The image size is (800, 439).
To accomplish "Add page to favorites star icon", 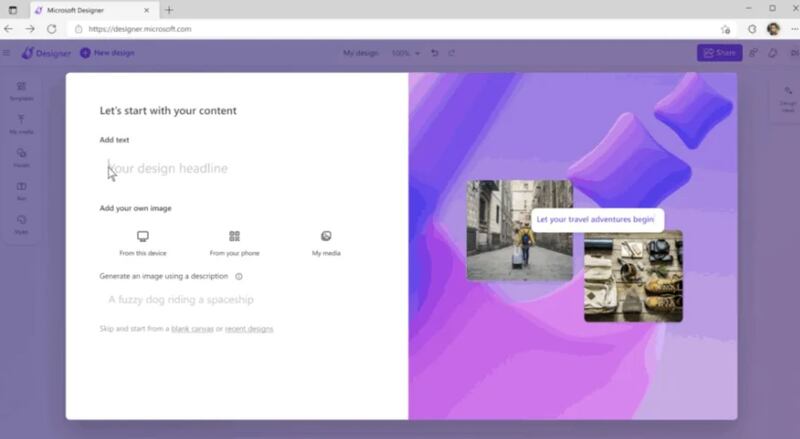I will pos(726,30).
